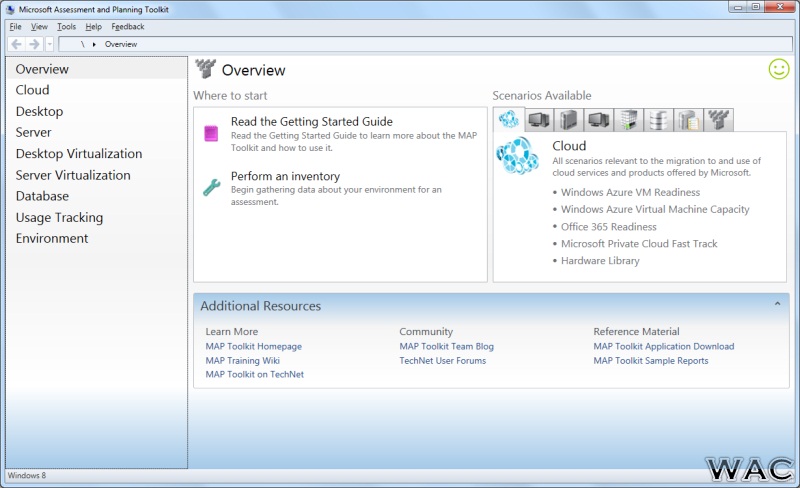800x488 pixels.
Task: Select Desktop Virtualization in left navigation
Action: (x=97, y=154)
